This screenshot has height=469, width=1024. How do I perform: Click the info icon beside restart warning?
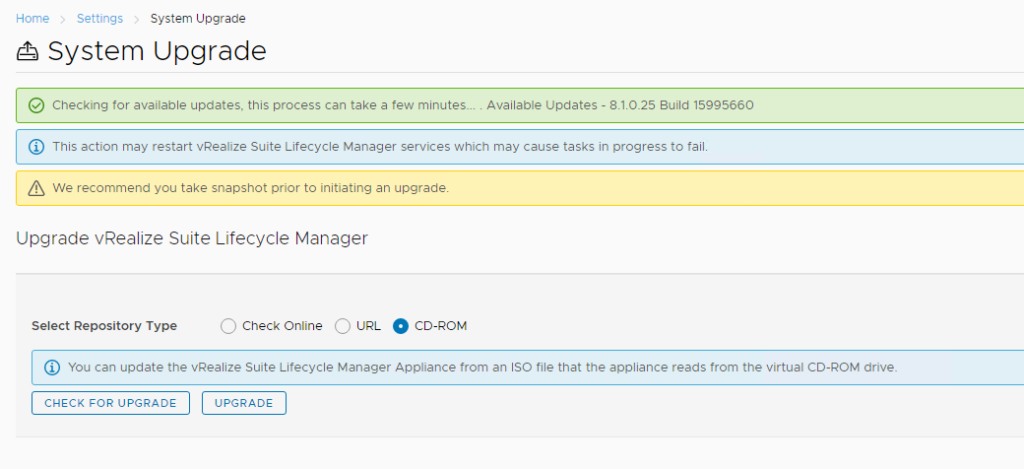pyautogui.click(x=37, y=147)
